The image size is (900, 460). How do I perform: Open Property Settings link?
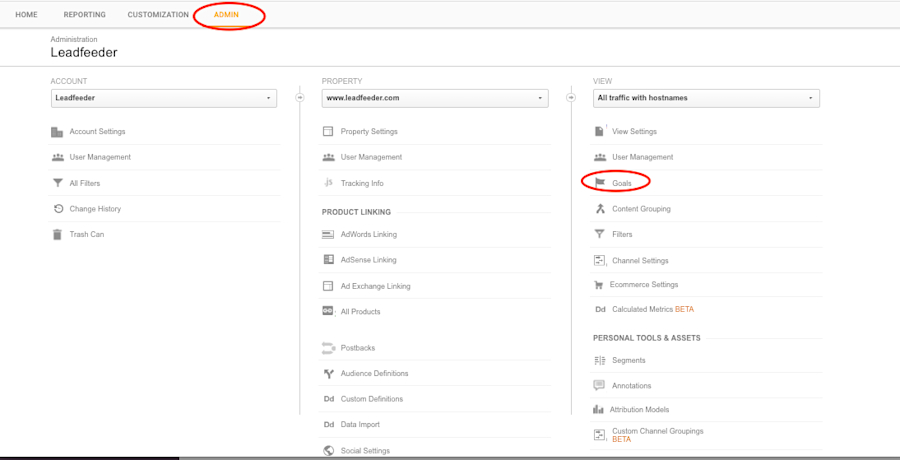[x=369, y=132]
